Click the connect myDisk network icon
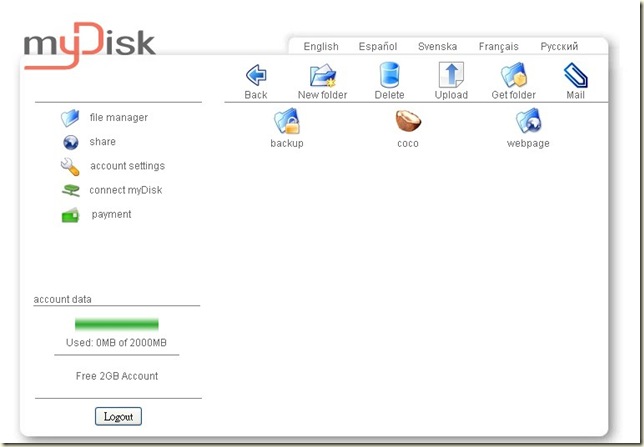The image size is (644, 447). click(71, 191)
